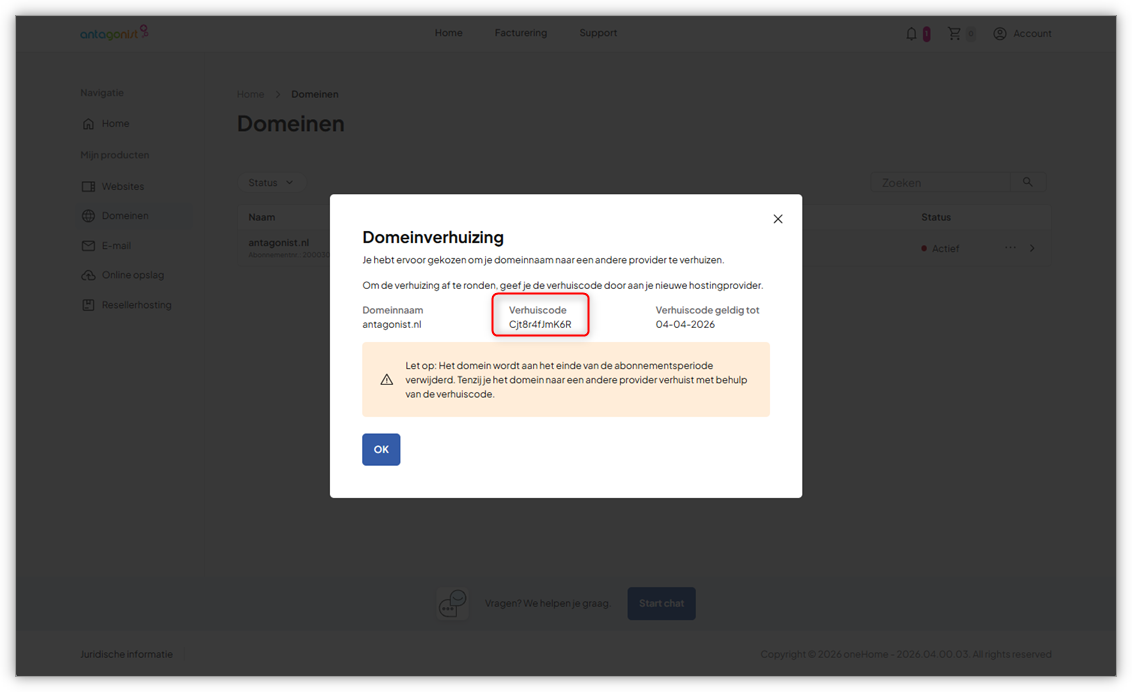This screenshot has height=692, width=1132.
Task: Open Support in top menu
Action: pos(598,33)
